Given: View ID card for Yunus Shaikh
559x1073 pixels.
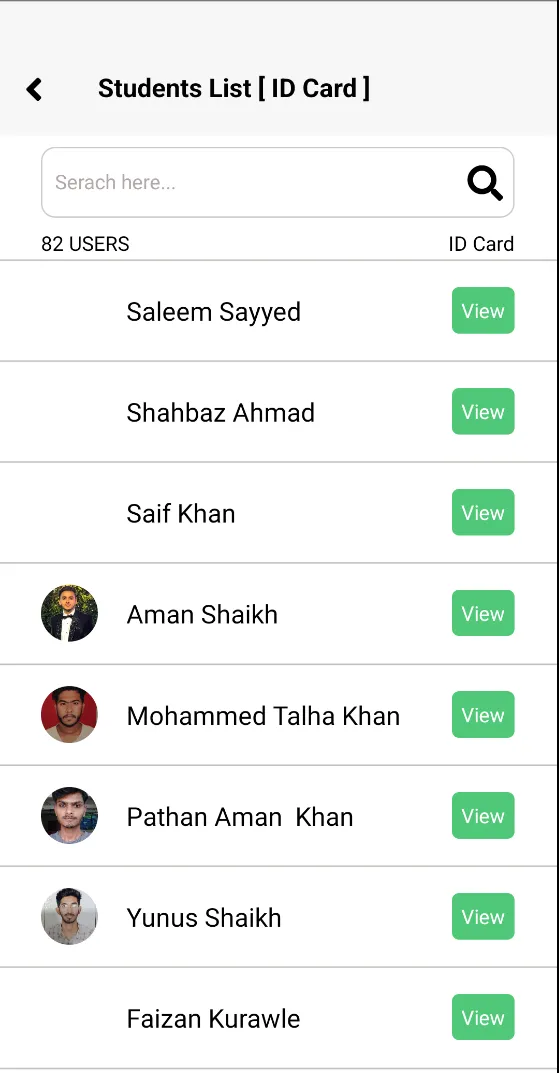Looking at the screenshot, I should [x=483, y=916].
